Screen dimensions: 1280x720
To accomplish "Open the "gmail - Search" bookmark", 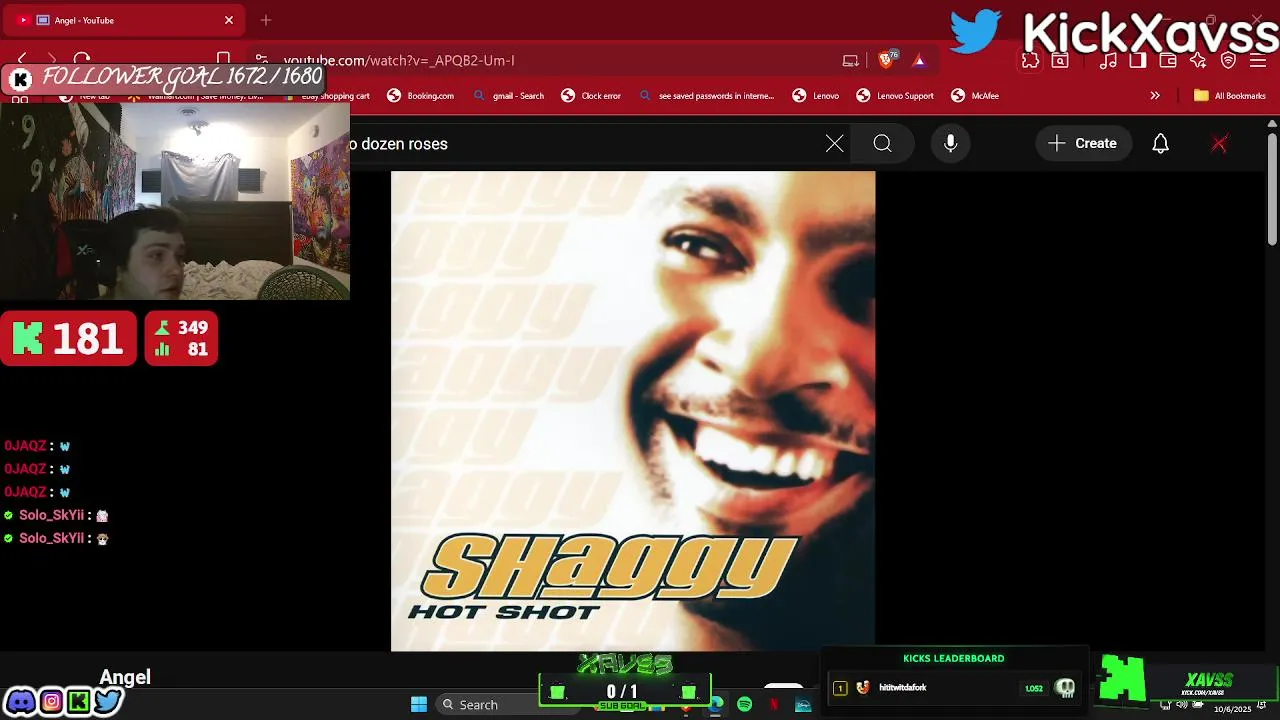I will 508,96.
